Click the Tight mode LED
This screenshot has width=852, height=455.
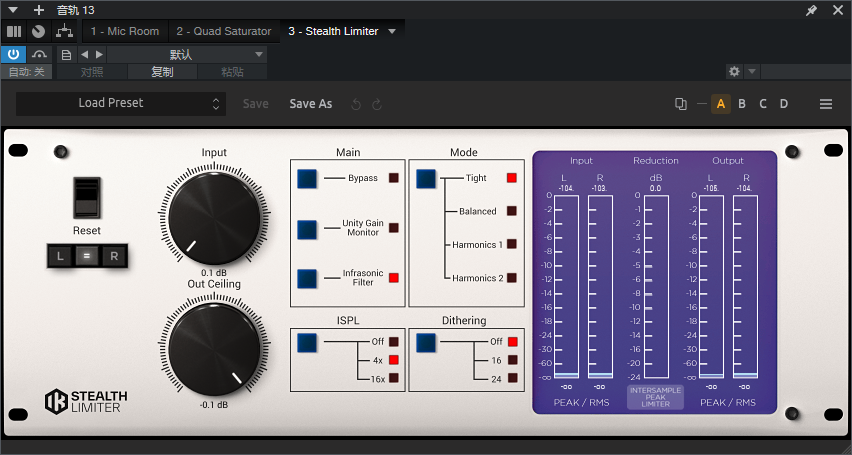pyautogui.click(x=512, y=178)
